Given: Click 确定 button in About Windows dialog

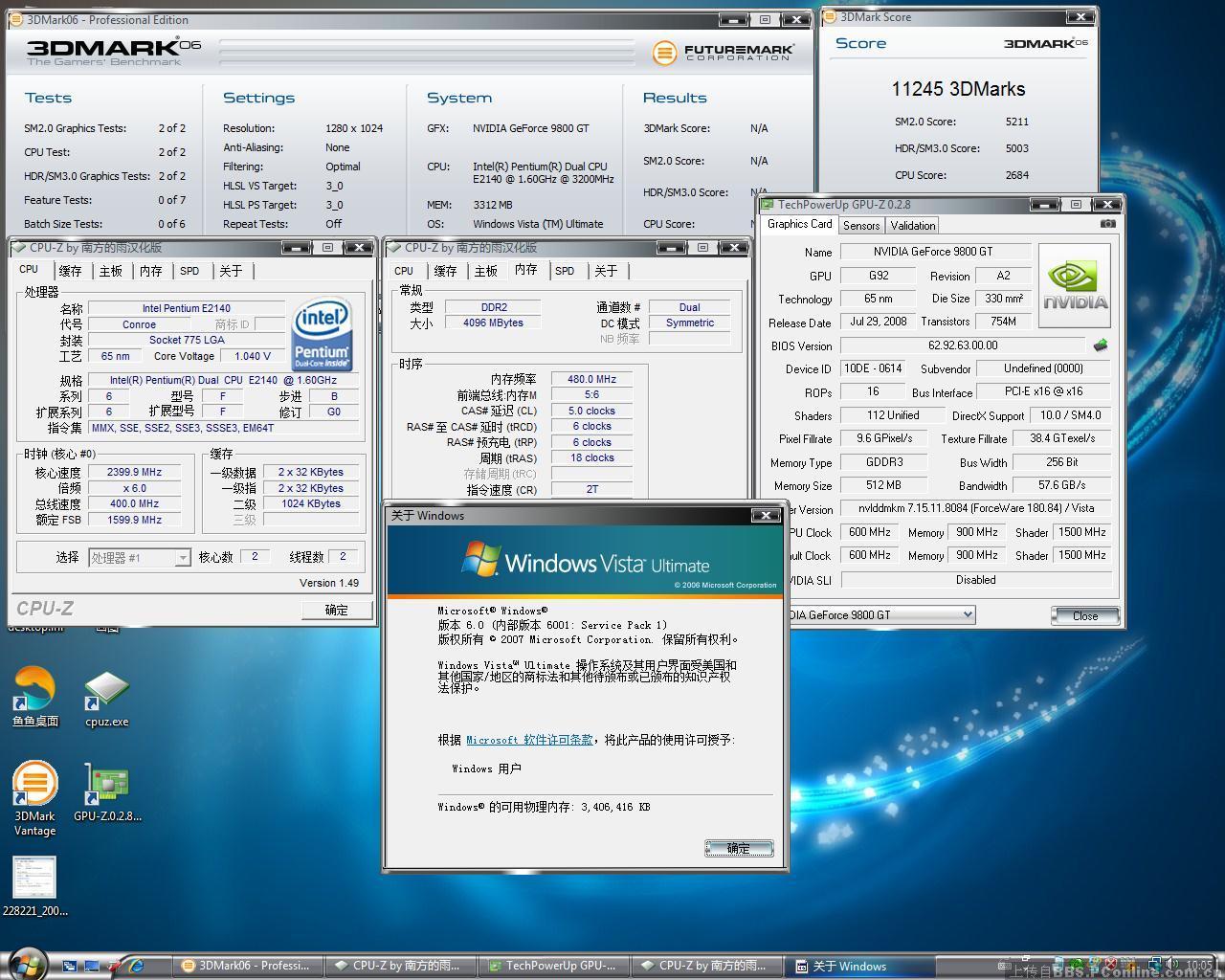Looking at the screenshot, I should tap(738, 848).
